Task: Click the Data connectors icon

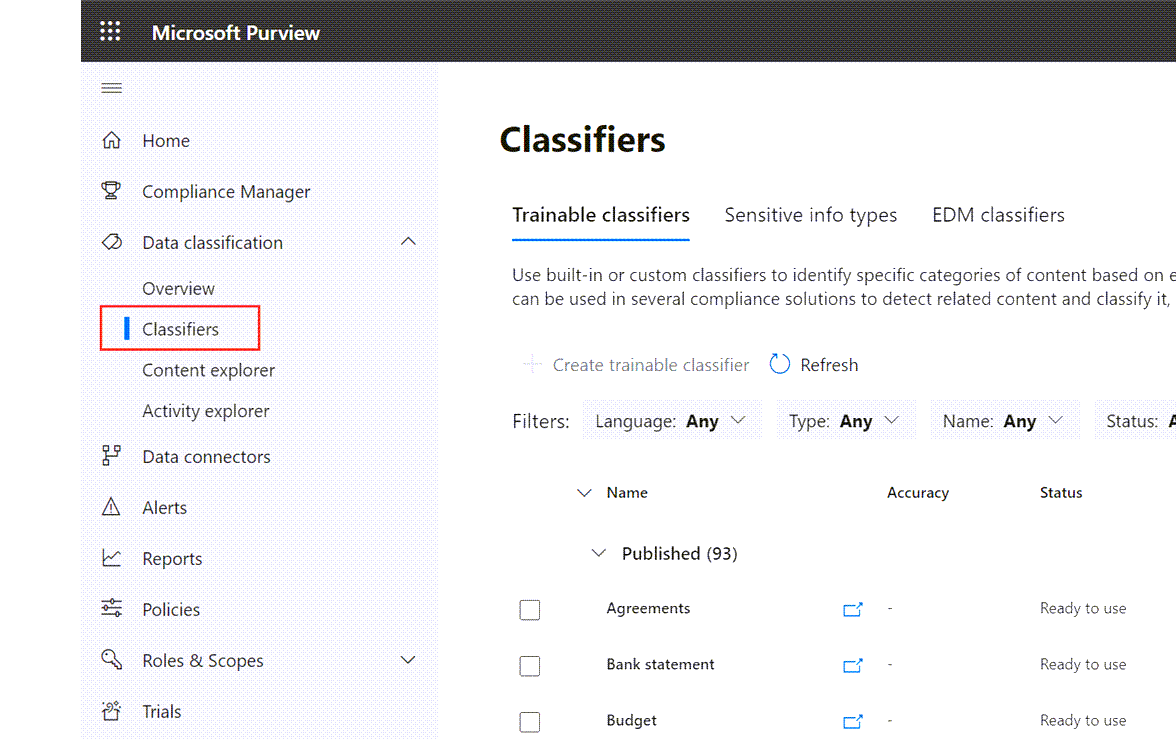Action: pyautogui.click(x=112, y=457)
